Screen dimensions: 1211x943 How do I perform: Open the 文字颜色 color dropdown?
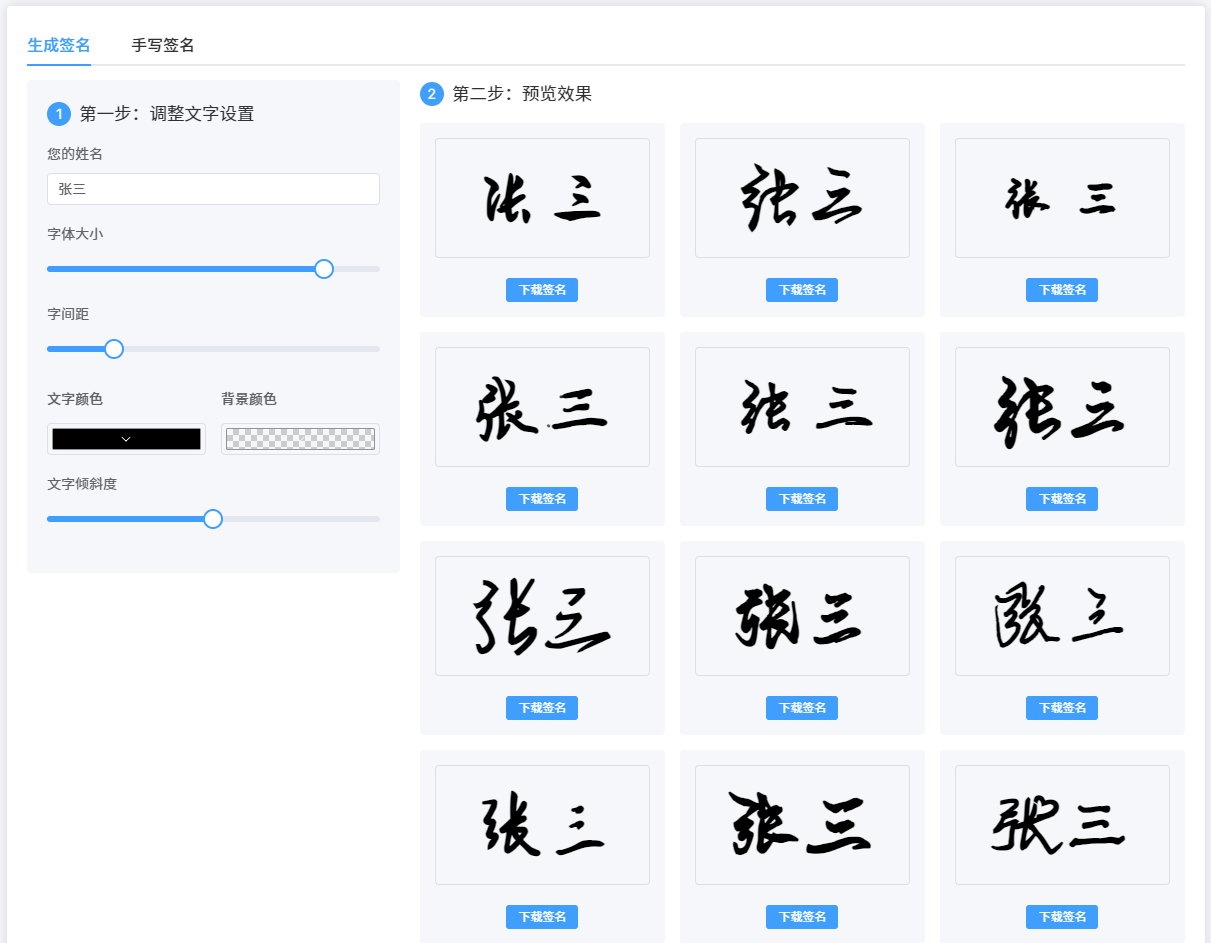click(x=126, y=438)
